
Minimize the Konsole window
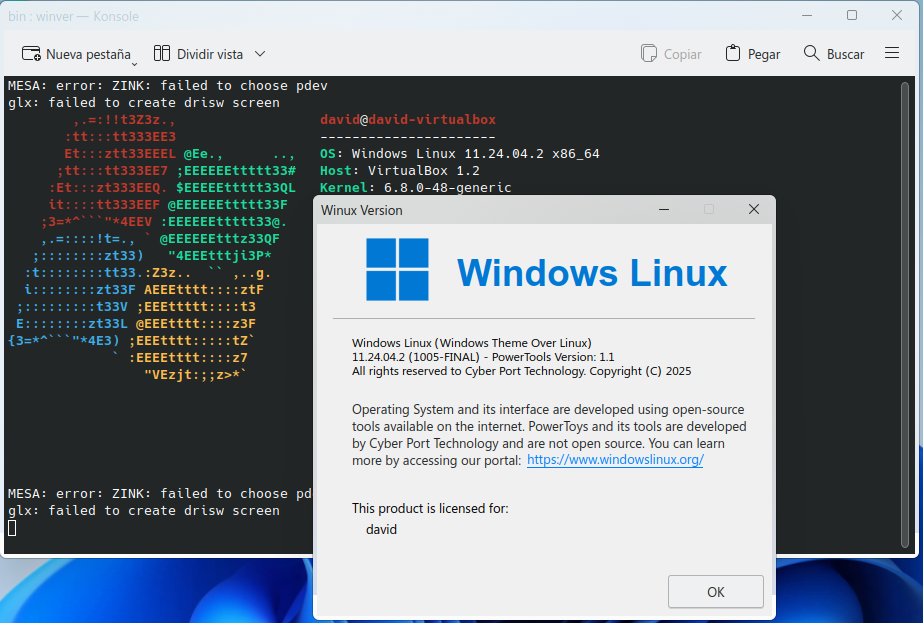[806, 16]
